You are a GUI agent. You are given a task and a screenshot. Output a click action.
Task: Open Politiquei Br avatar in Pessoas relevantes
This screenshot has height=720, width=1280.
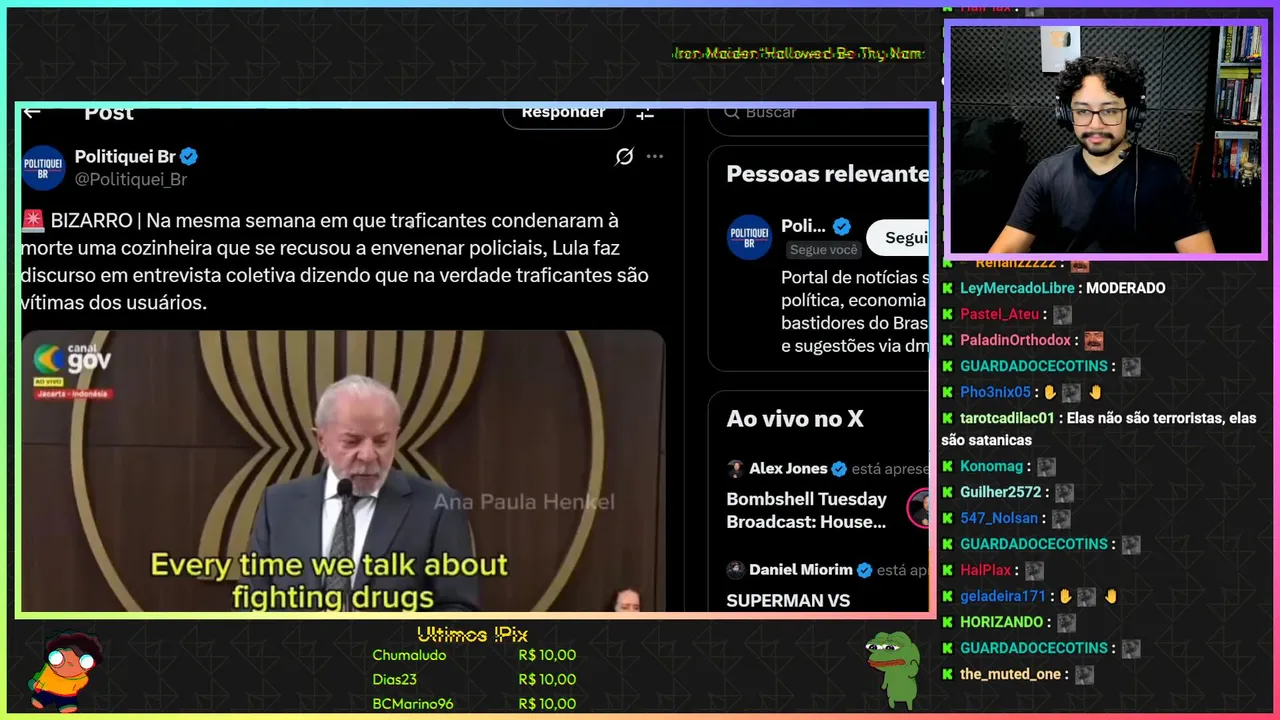749,237
